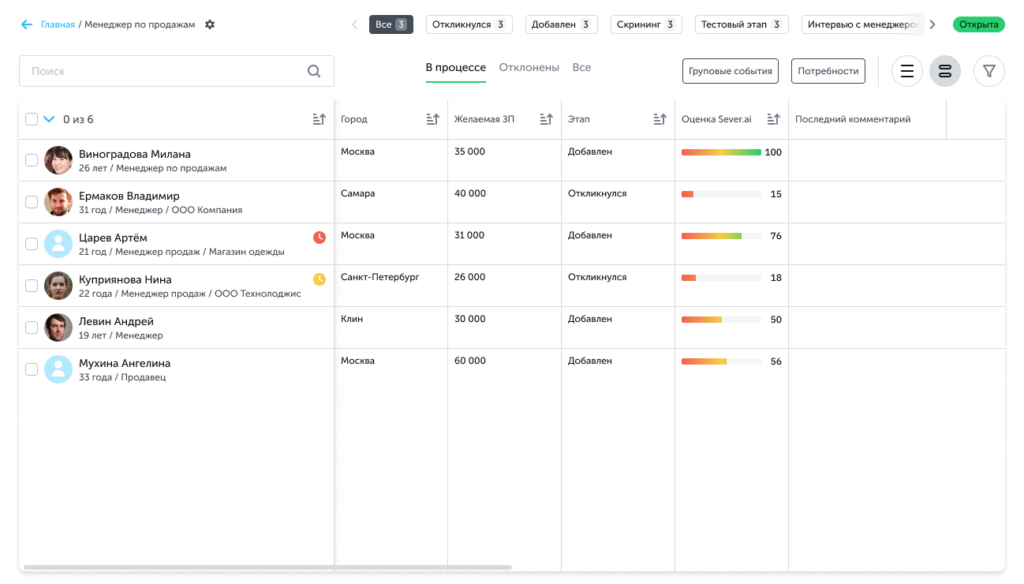Screen dimensions: 1024x584
Task: Open candidate Ермаков Владимир
Action: pyautogui.click(x=129, y=196)
